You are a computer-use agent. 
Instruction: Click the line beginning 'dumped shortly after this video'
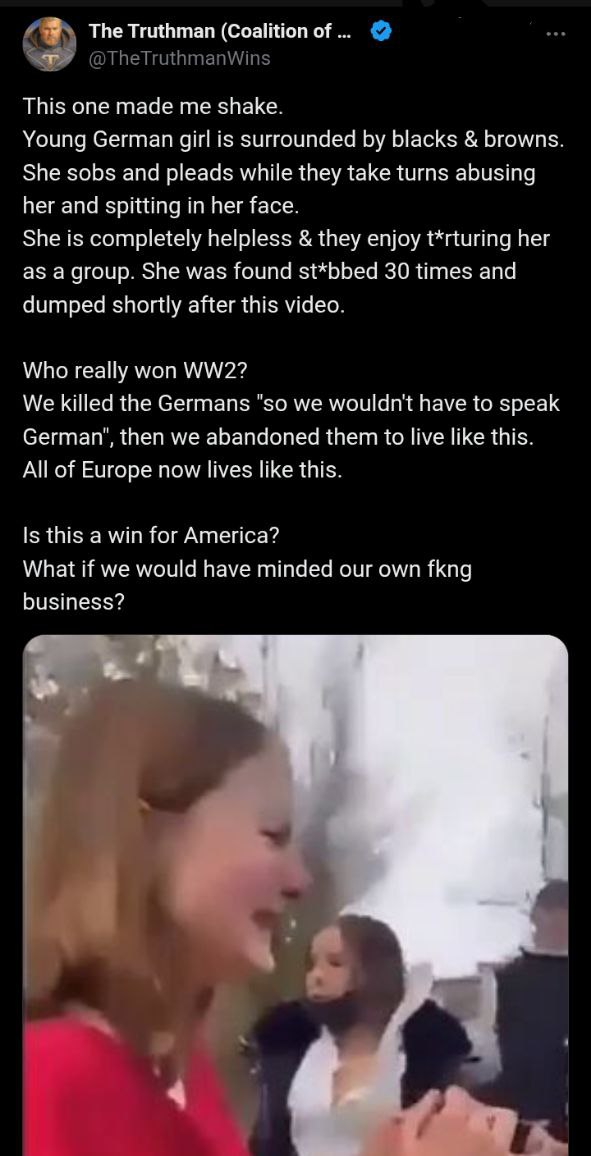pyautogui.click(x=183, y=304)
